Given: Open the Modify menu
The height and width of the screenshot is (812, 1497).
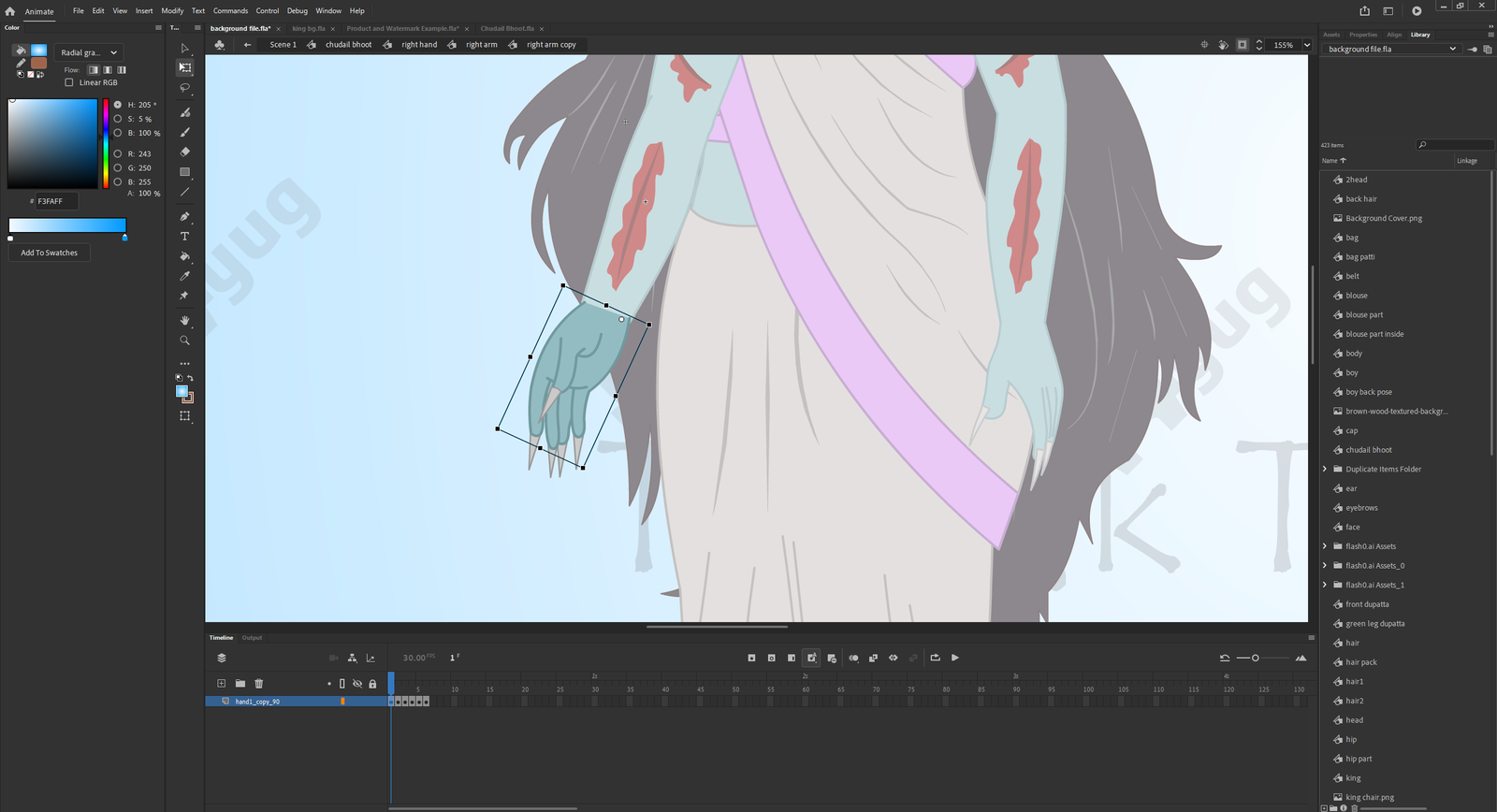Looking at the screenshot, I should [172, 11].
